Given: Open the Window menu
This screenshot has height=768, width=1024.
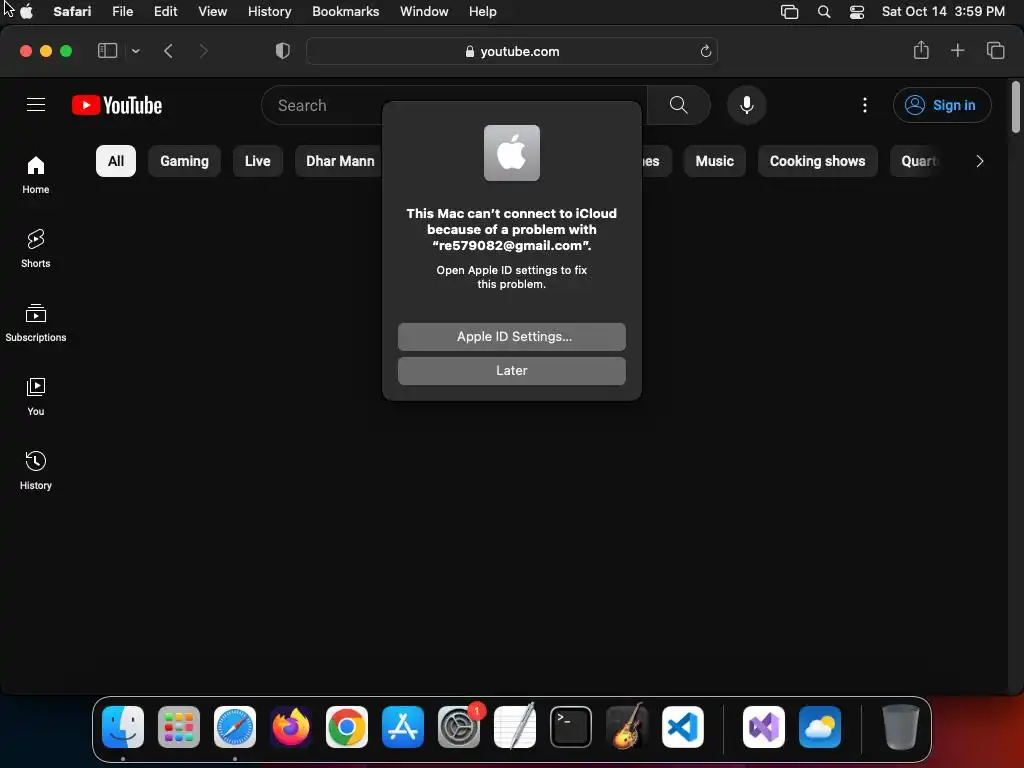Looking at the screenshot, I should coord(424,11).
